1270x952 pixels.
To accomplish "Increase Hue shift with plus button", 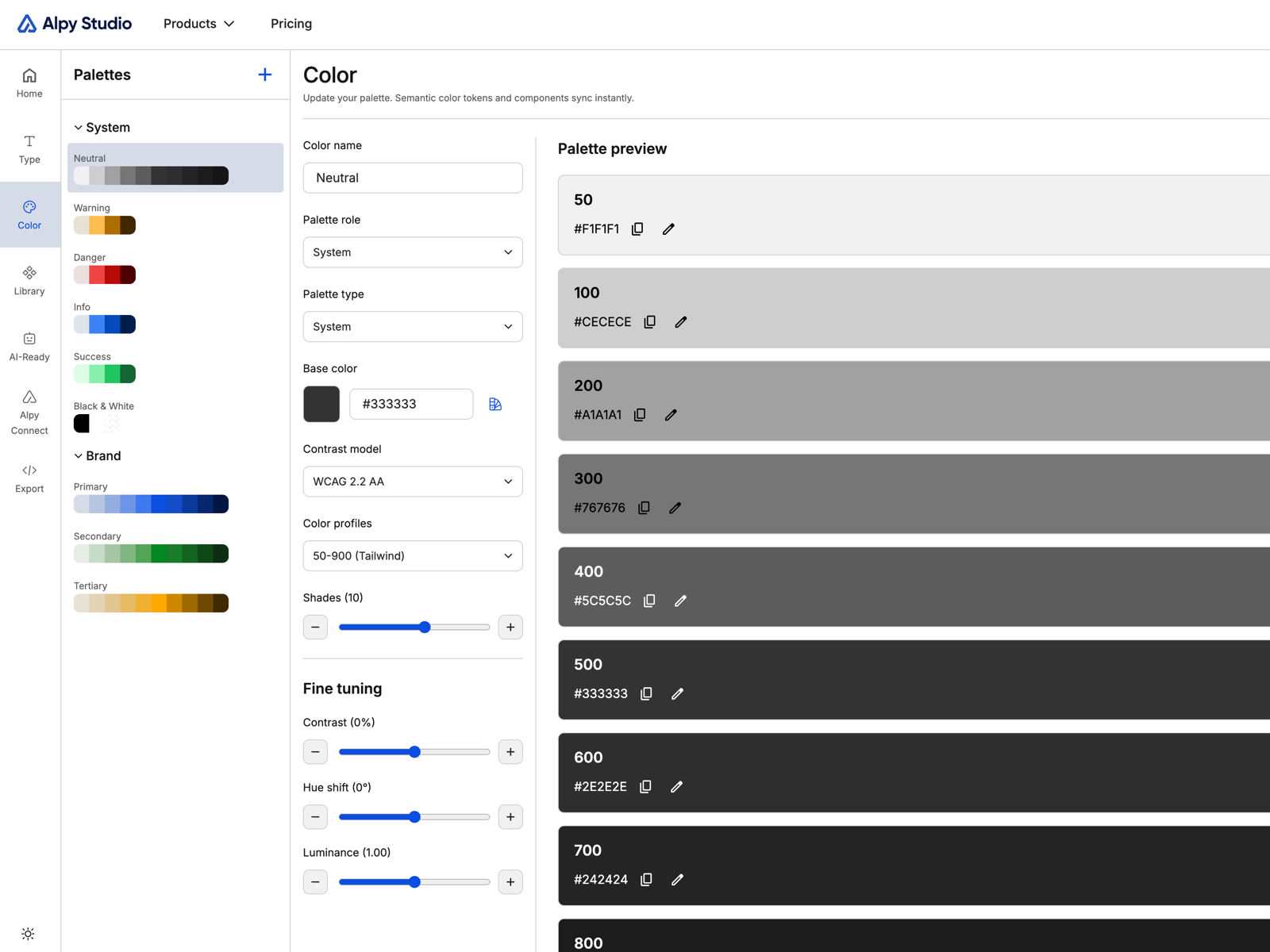I will click(x=510, y=816).
